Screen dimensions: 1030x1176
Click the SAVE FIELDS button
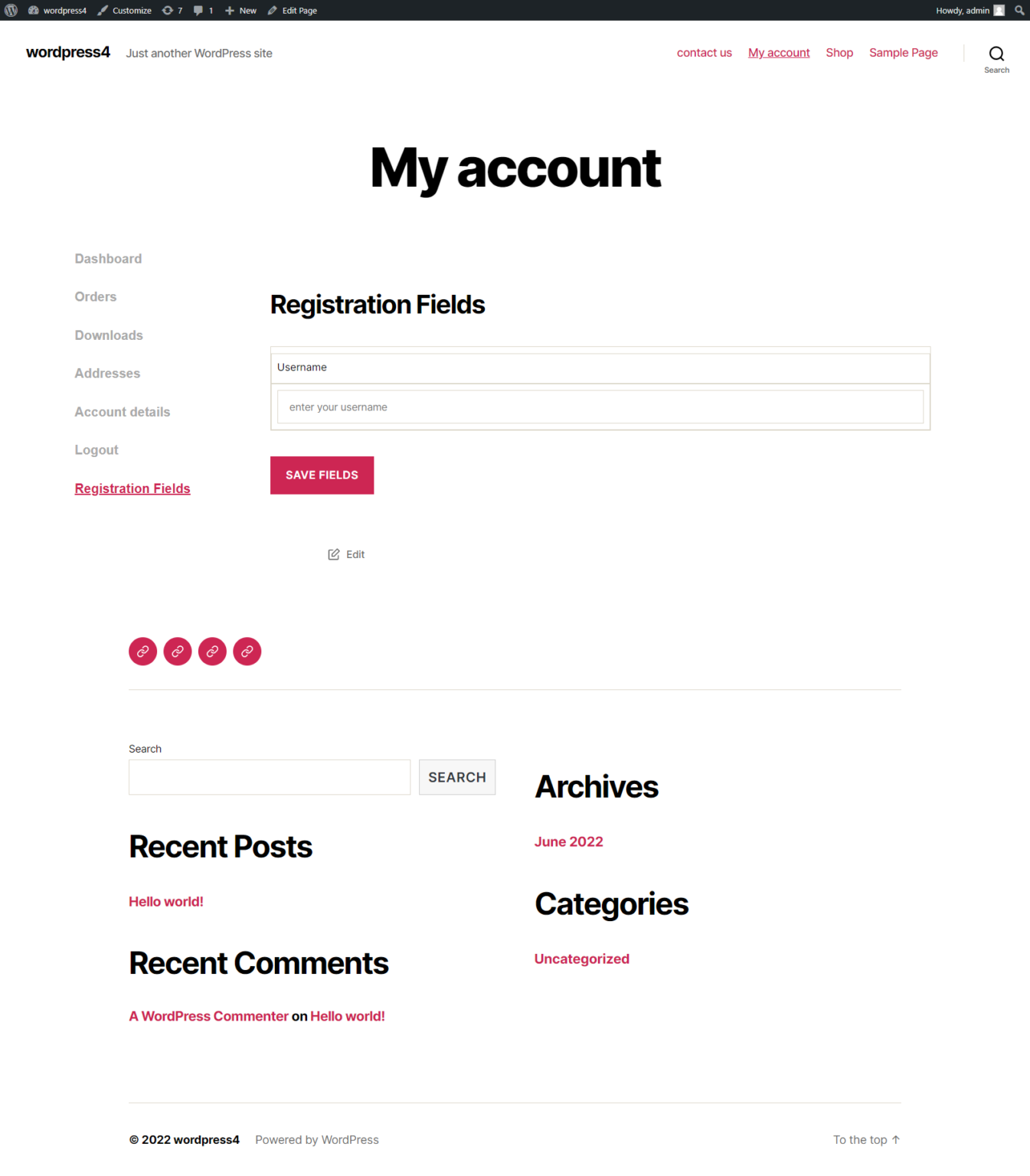pos(322,475)
